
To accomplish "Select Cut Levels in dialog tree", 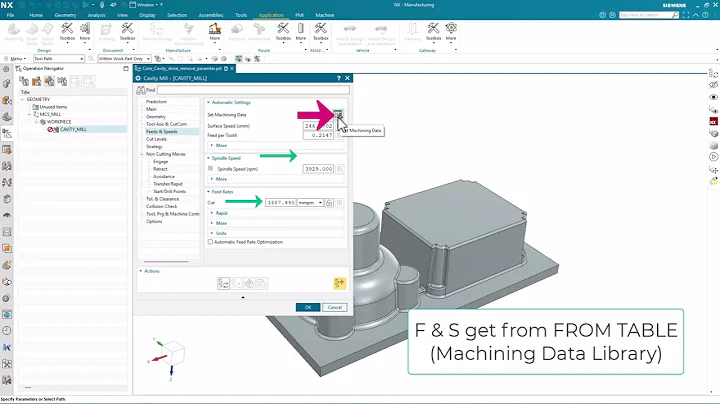I will coord(156,139).
